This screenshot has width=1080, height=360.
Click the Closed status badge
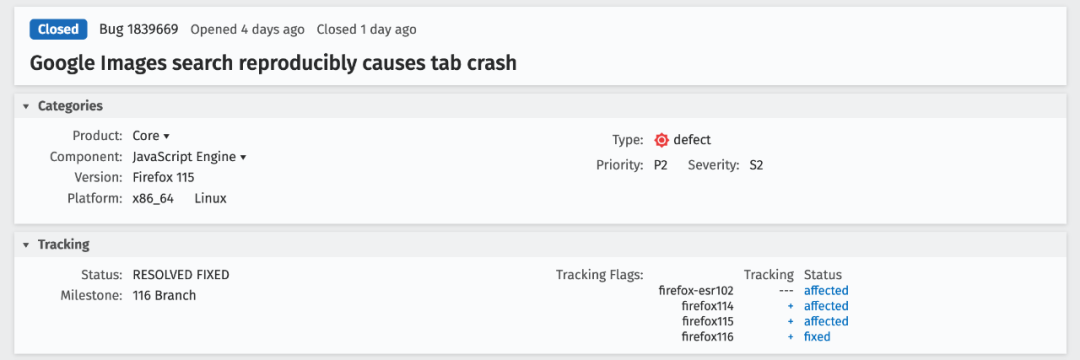(59, 30)
